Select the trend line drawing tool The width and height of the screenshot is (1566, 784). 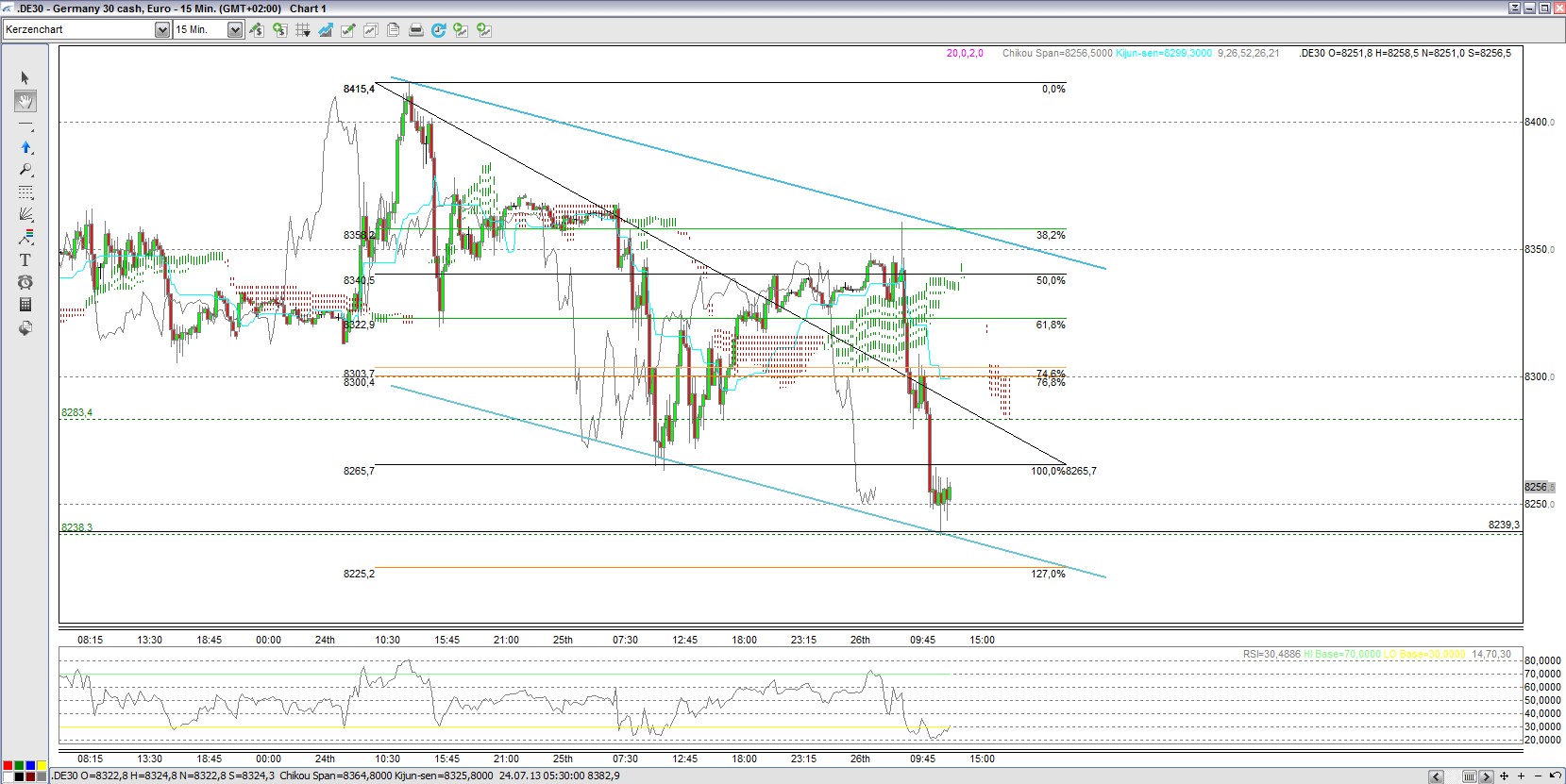(25, 125)
